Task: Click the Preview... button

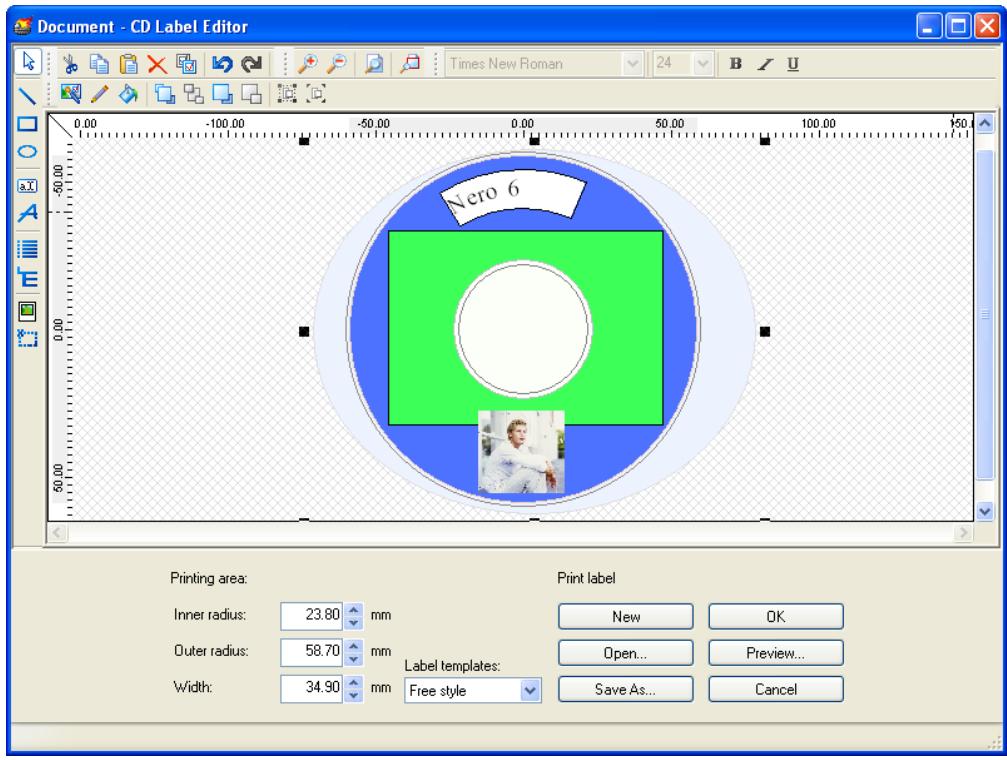Action: (776, 653)
